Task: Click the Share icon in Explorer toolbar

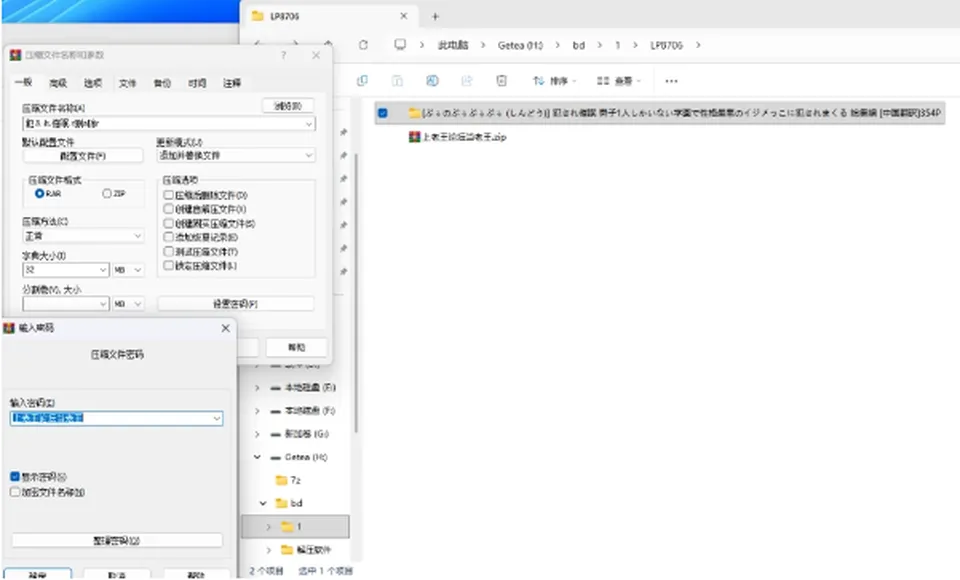Action: click(x=467, y=80)
